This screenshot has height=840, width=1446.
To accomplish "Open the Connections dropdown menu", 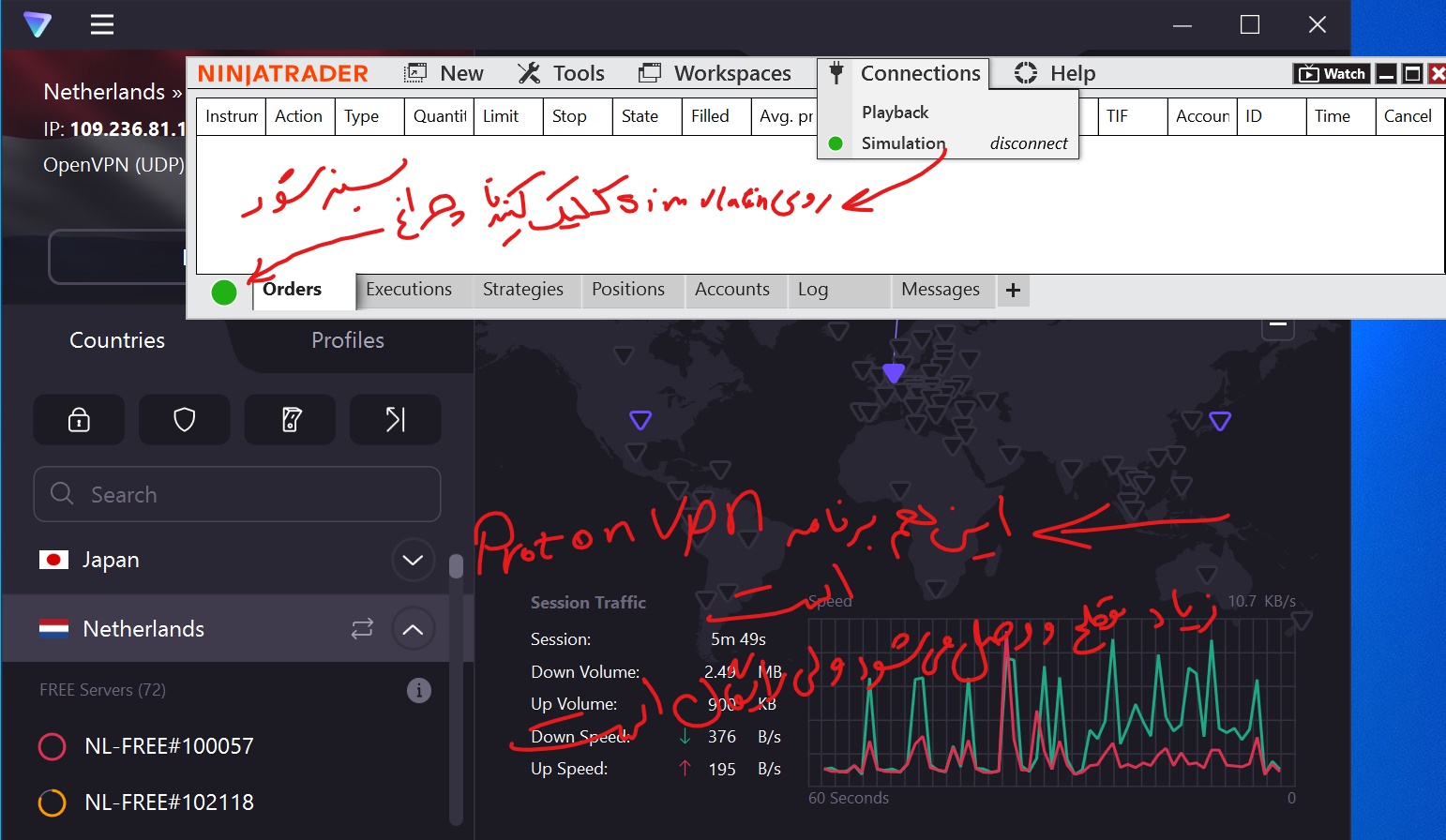I will pyautogui.click(x=905, y=73).
